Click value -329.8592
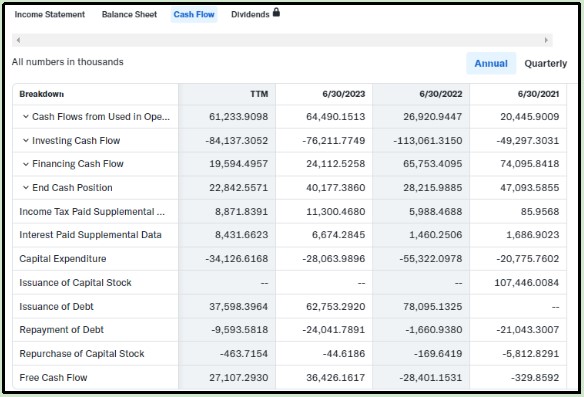 click(535, 377)
